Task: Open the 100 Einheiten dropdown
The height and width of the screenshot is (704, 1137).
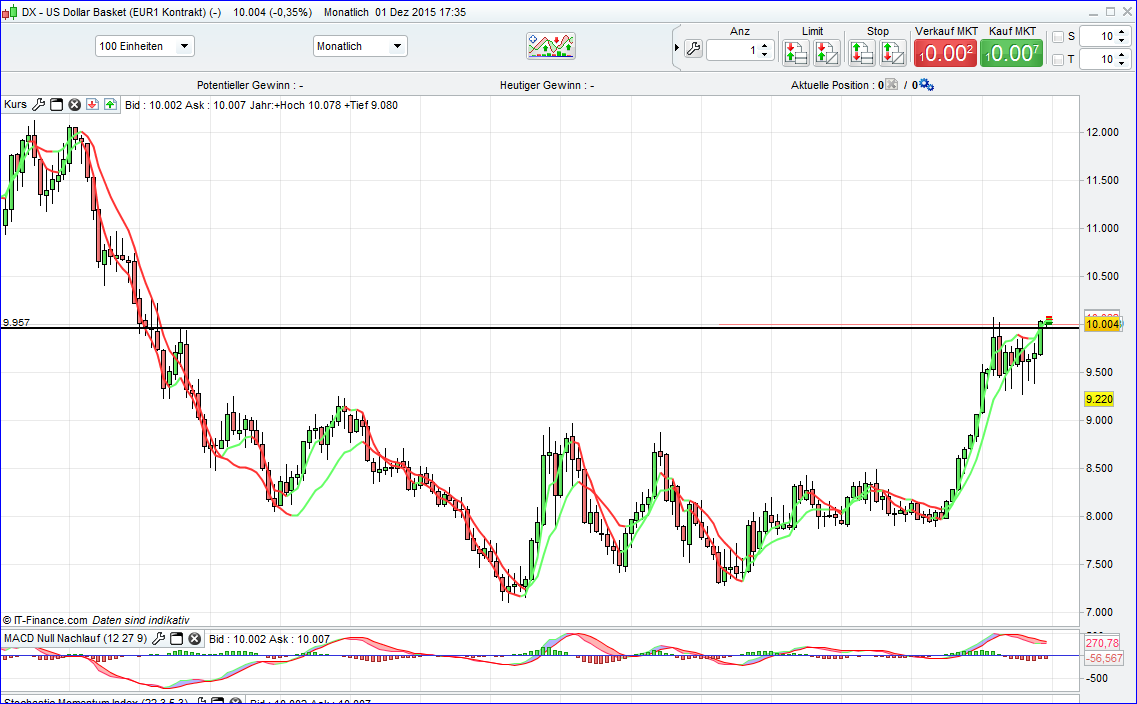Action: click(x=144, y=45)
